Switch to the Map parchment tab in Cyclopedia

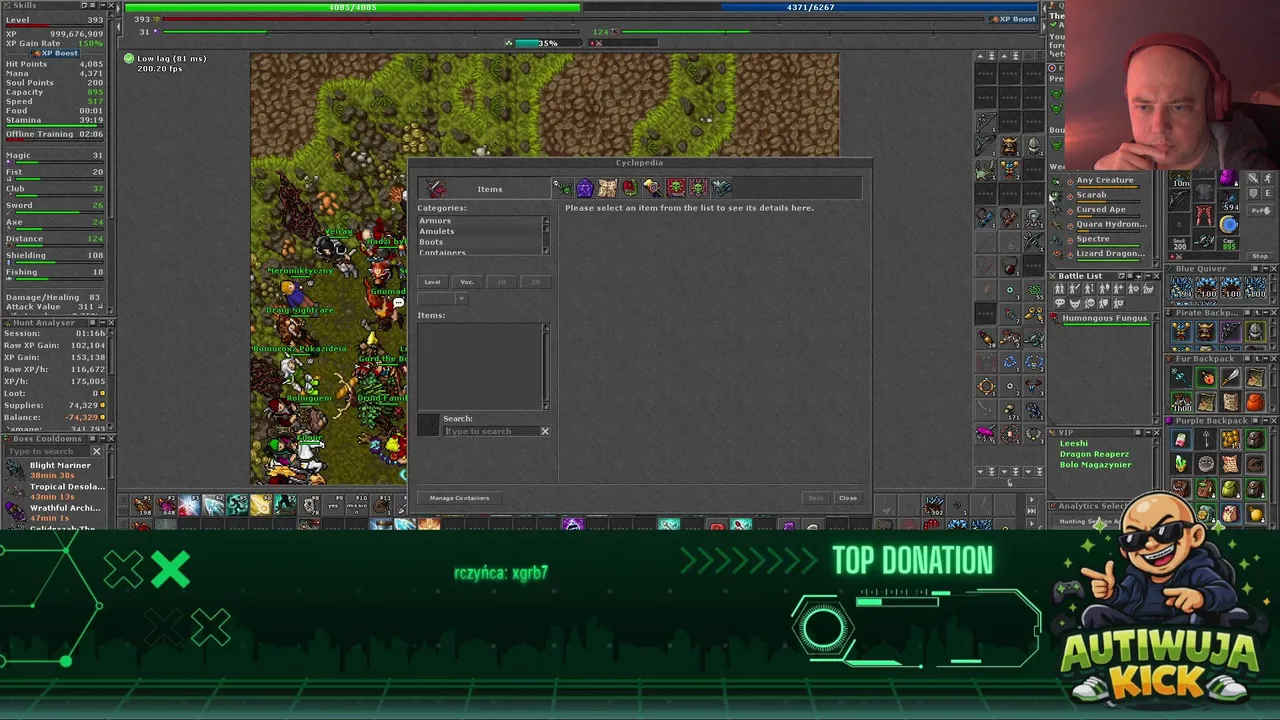(607, 187)
